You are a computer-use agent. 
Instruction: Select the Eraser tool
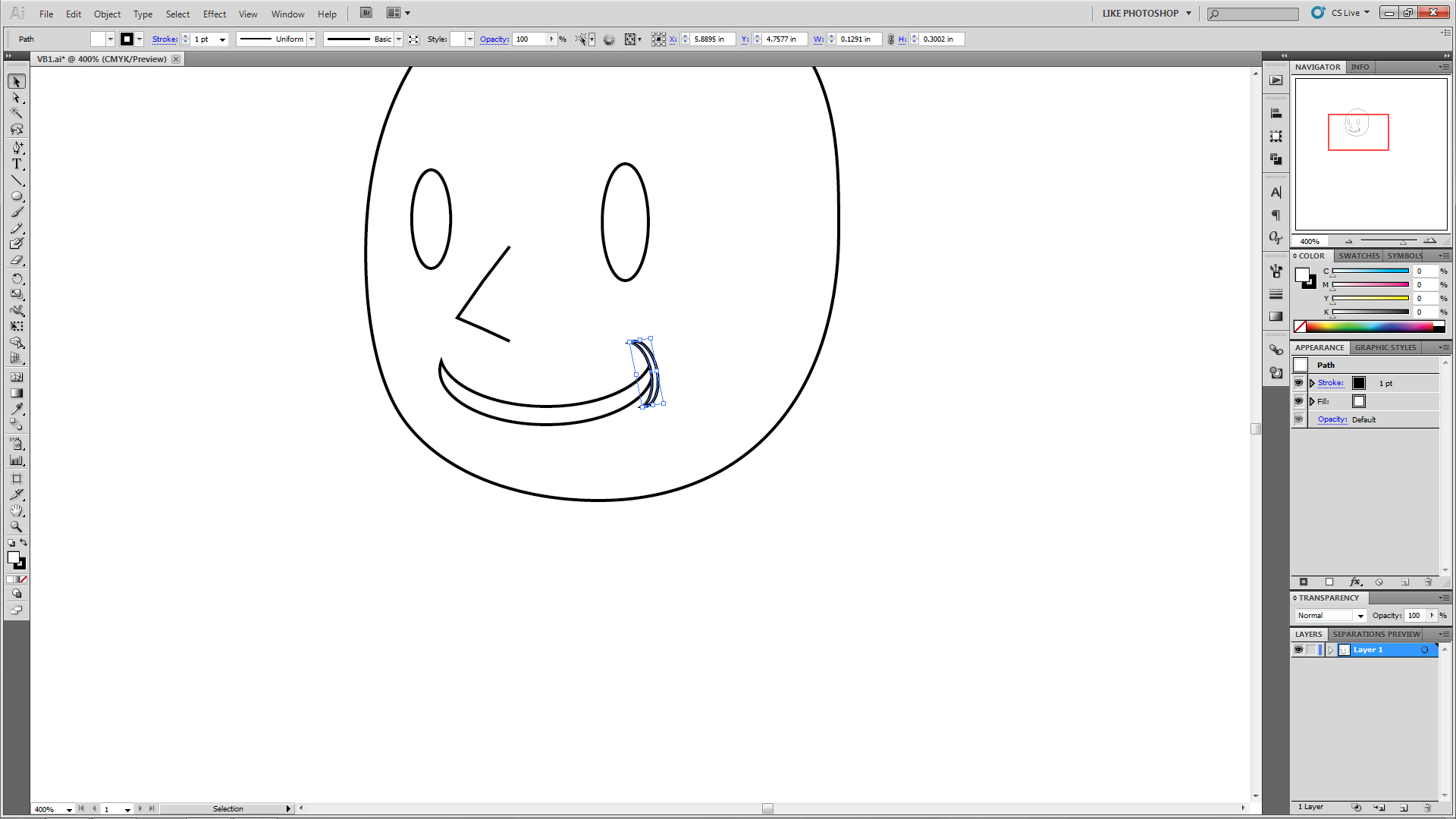coord(16,260)
